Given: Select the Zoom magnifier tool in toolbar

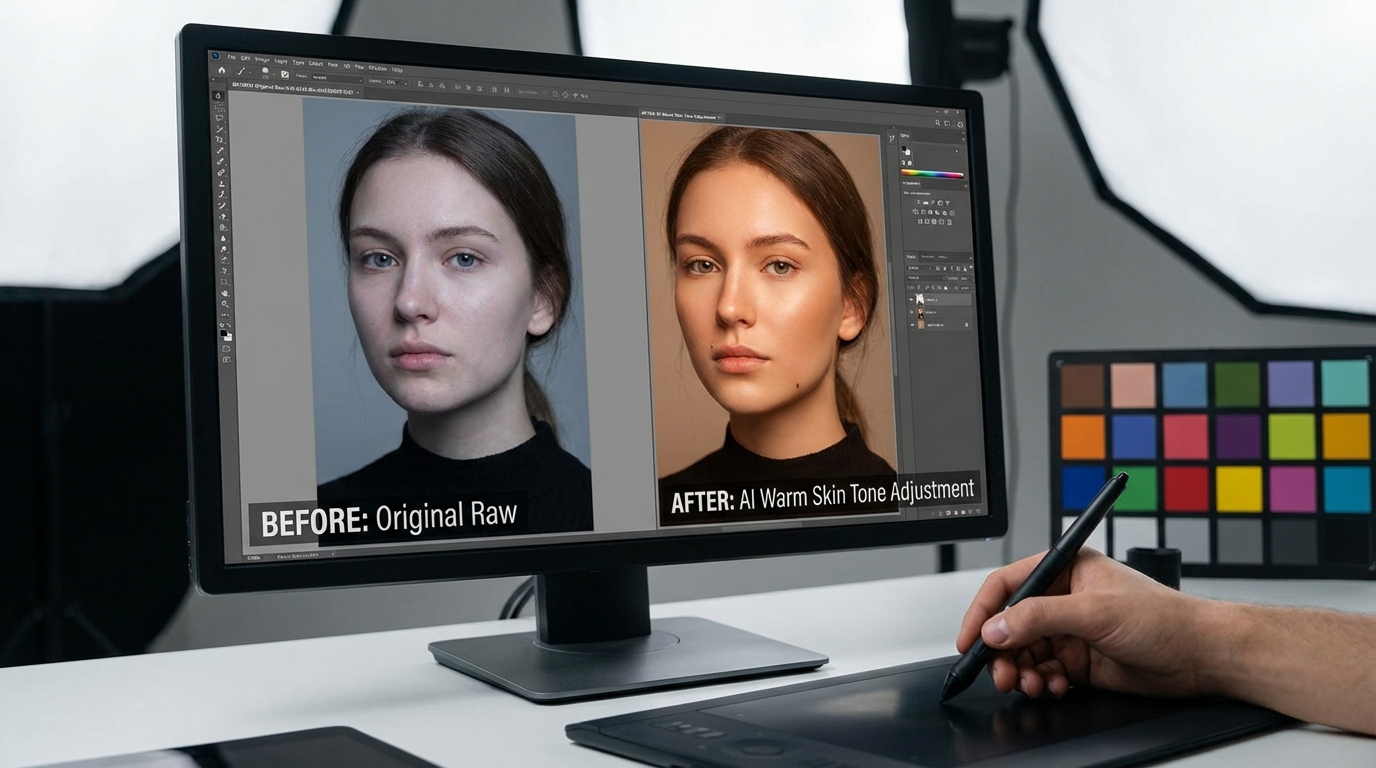Looking at the screenshot, I should (225, 304).
